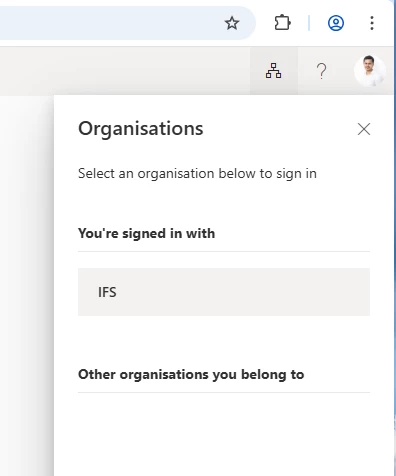Image resolution: width=396 pixels, height=476 pixels.
Task: Click the 'Other organisations you belong to' heading
Action: (191, 374)
